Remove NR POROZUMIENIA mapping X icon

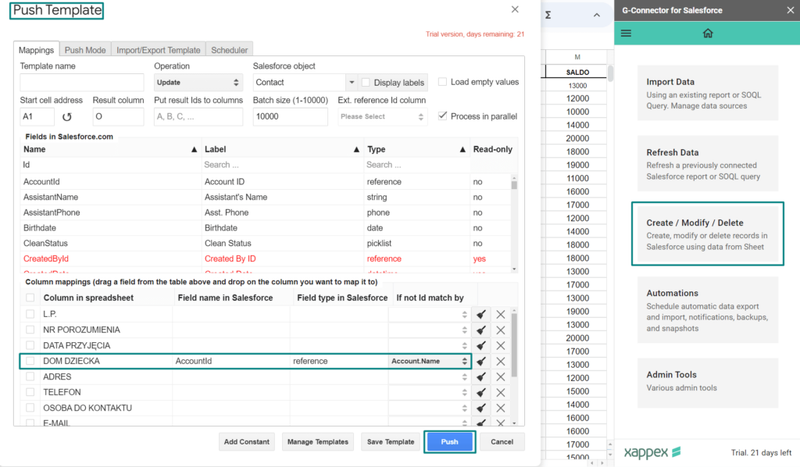(x=501, y=330)
